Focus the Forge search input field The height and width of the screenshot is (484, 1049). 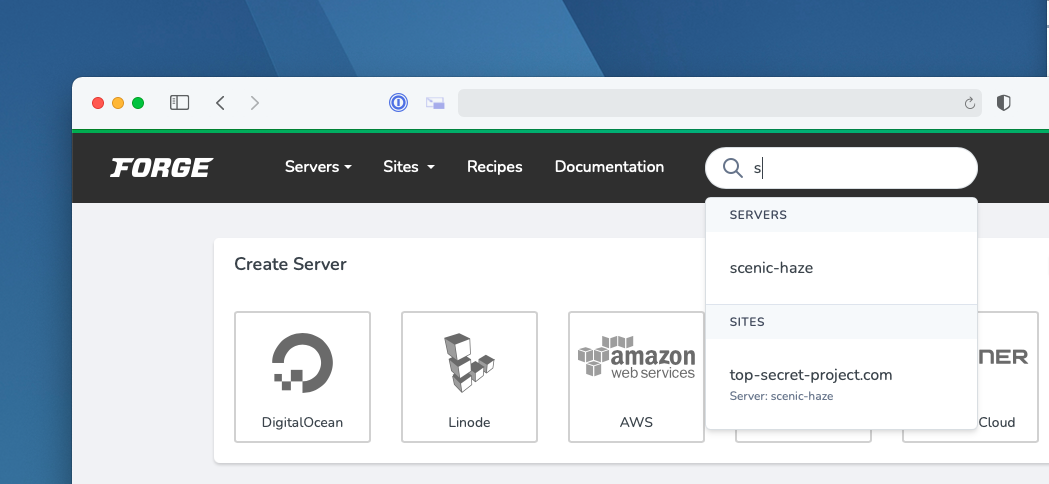(860, 168)
